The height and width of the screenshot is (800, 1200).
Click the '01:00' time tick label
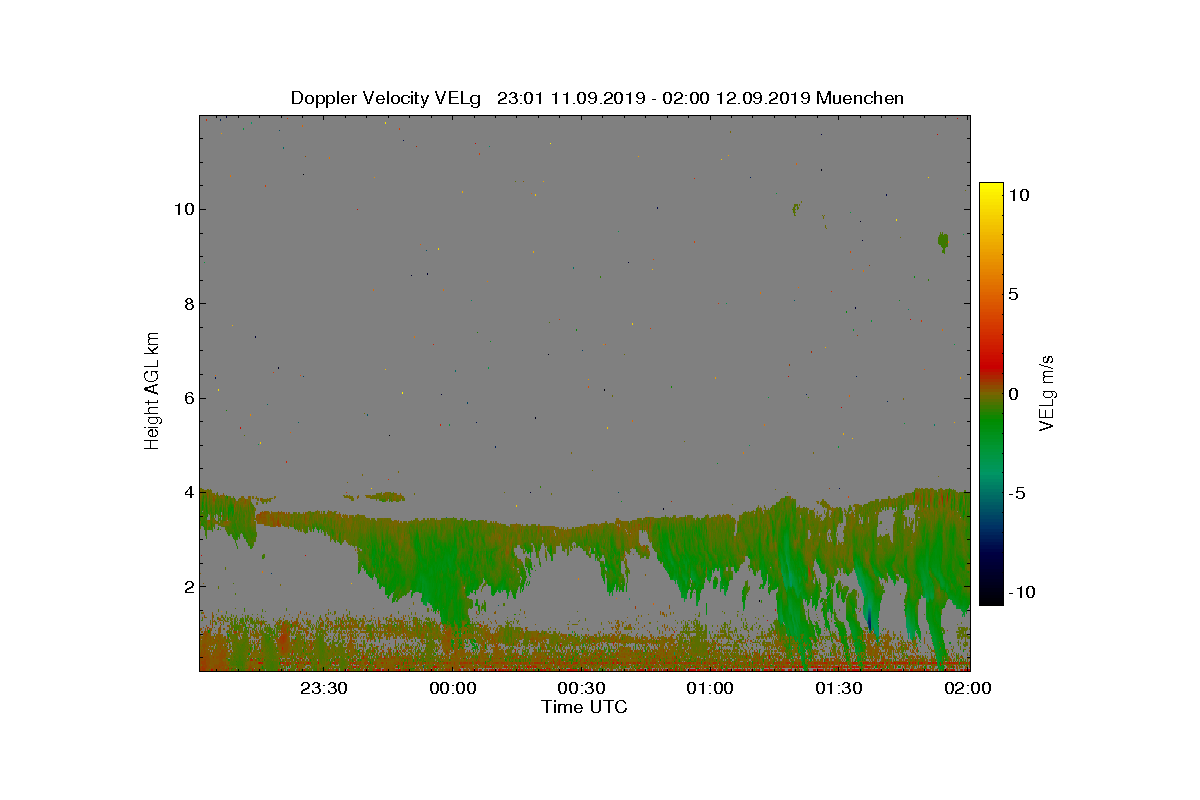(x=710, y=688)
